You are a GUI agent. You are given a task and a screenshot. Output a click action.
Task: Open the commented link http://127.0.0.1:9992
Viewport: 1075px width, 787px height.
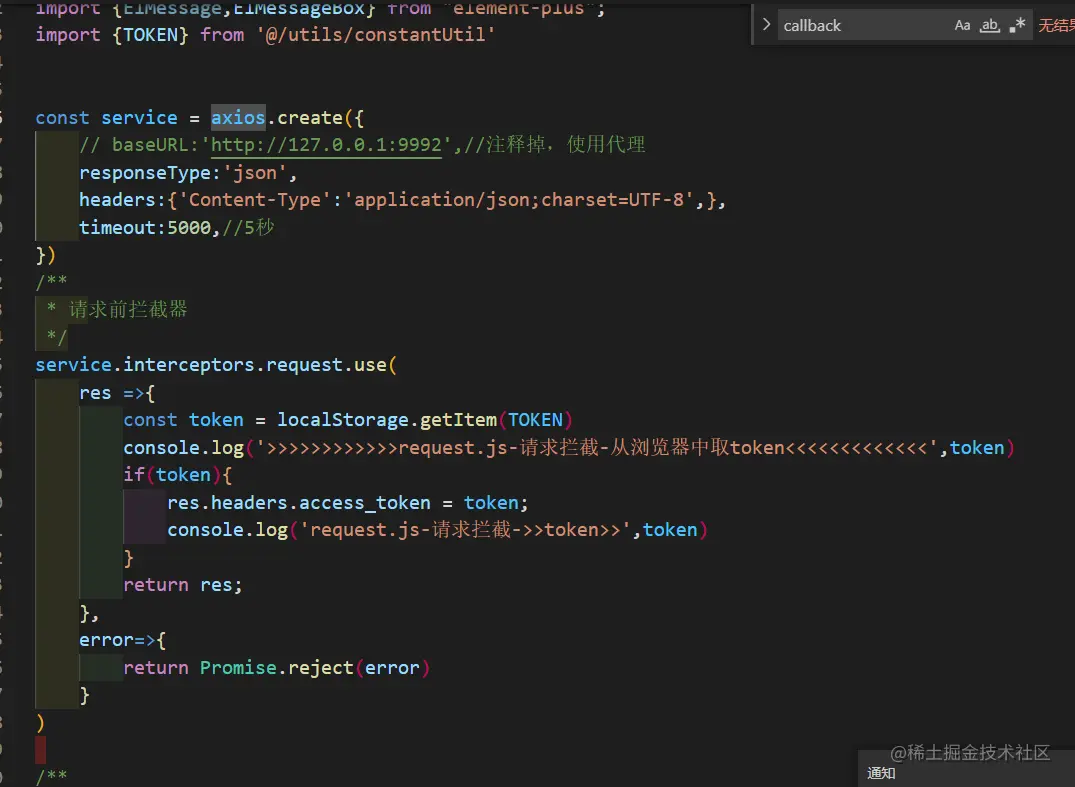pyautogui.click(x=326, y=145)
